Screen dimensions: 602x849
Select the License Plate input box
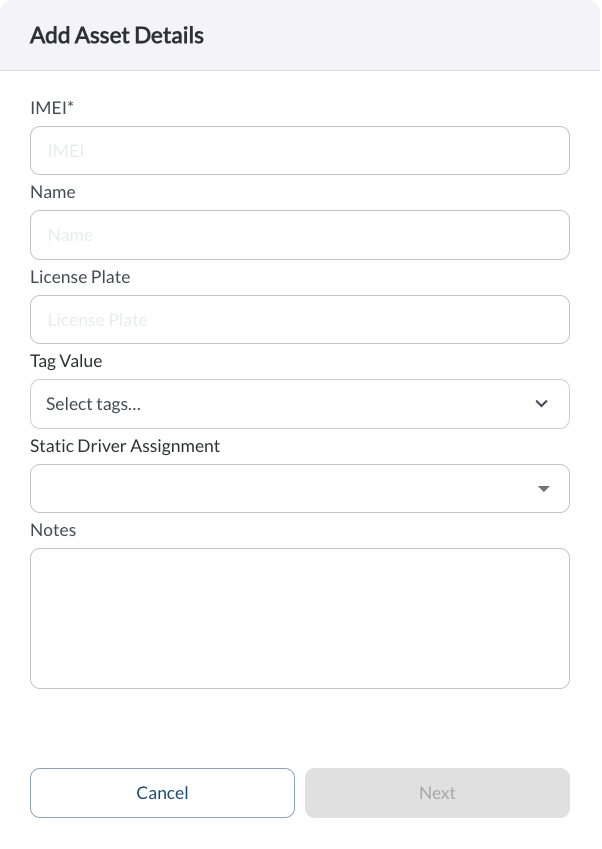point(300,319)
